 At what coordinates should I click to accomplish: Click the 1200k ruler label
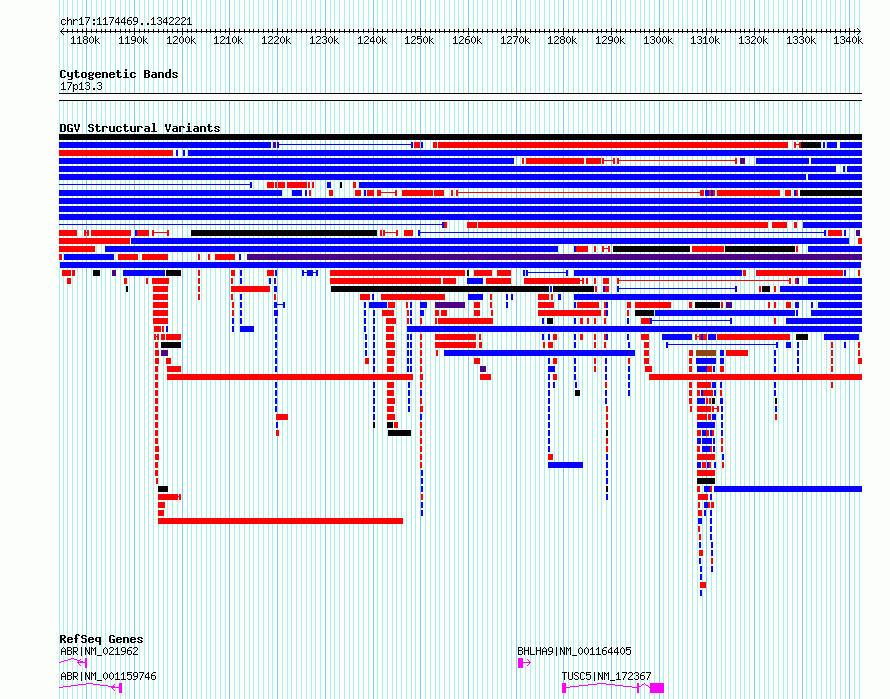click(180, 40)
